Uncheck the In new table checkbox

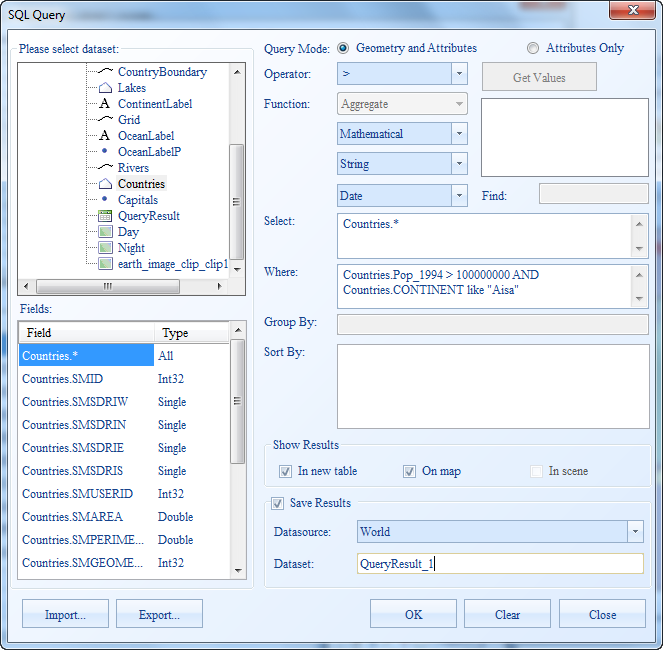286,471
